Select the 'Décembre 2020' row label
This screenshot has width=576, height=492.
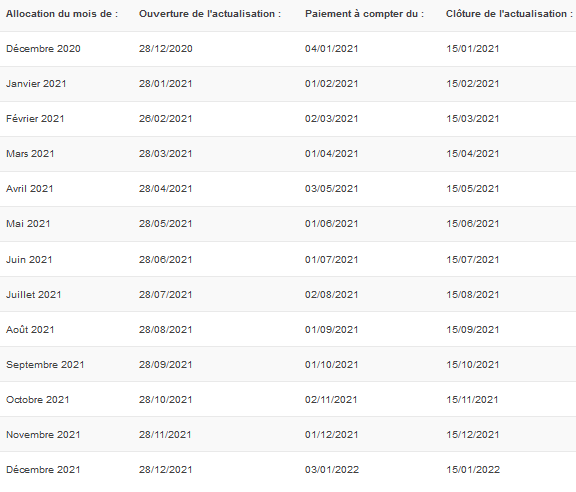pos(43,49)
